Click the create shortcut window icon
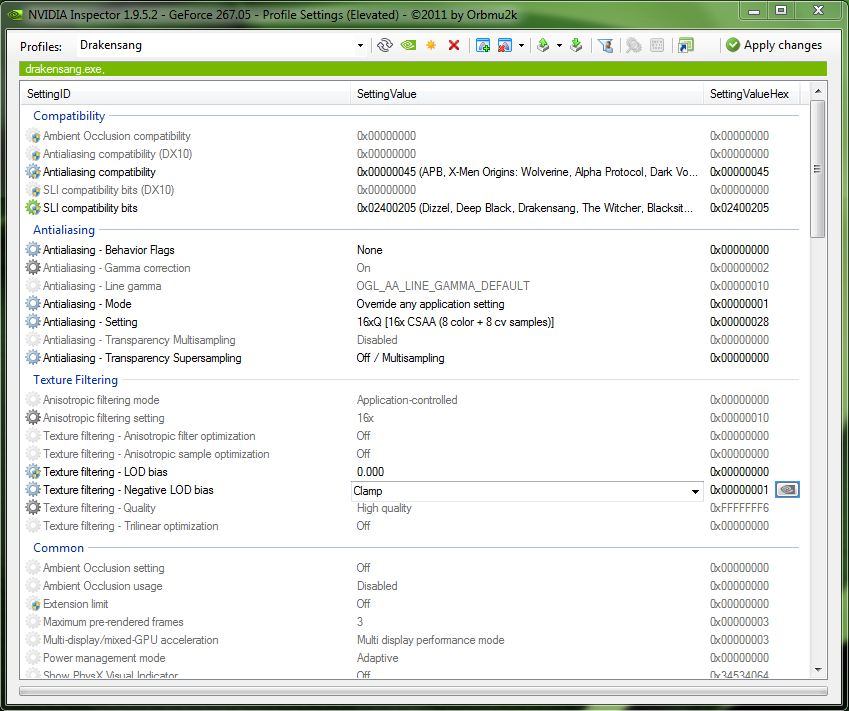The height and width of the screenshot is (711, 849). 685,45
